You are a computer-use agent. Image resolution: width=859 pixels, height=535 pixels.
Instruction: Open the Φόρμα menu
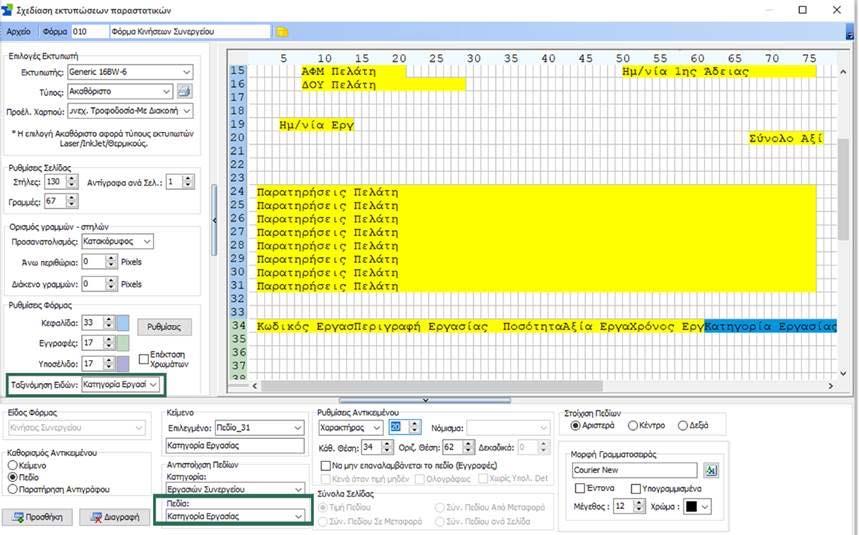tap(55, 32)
